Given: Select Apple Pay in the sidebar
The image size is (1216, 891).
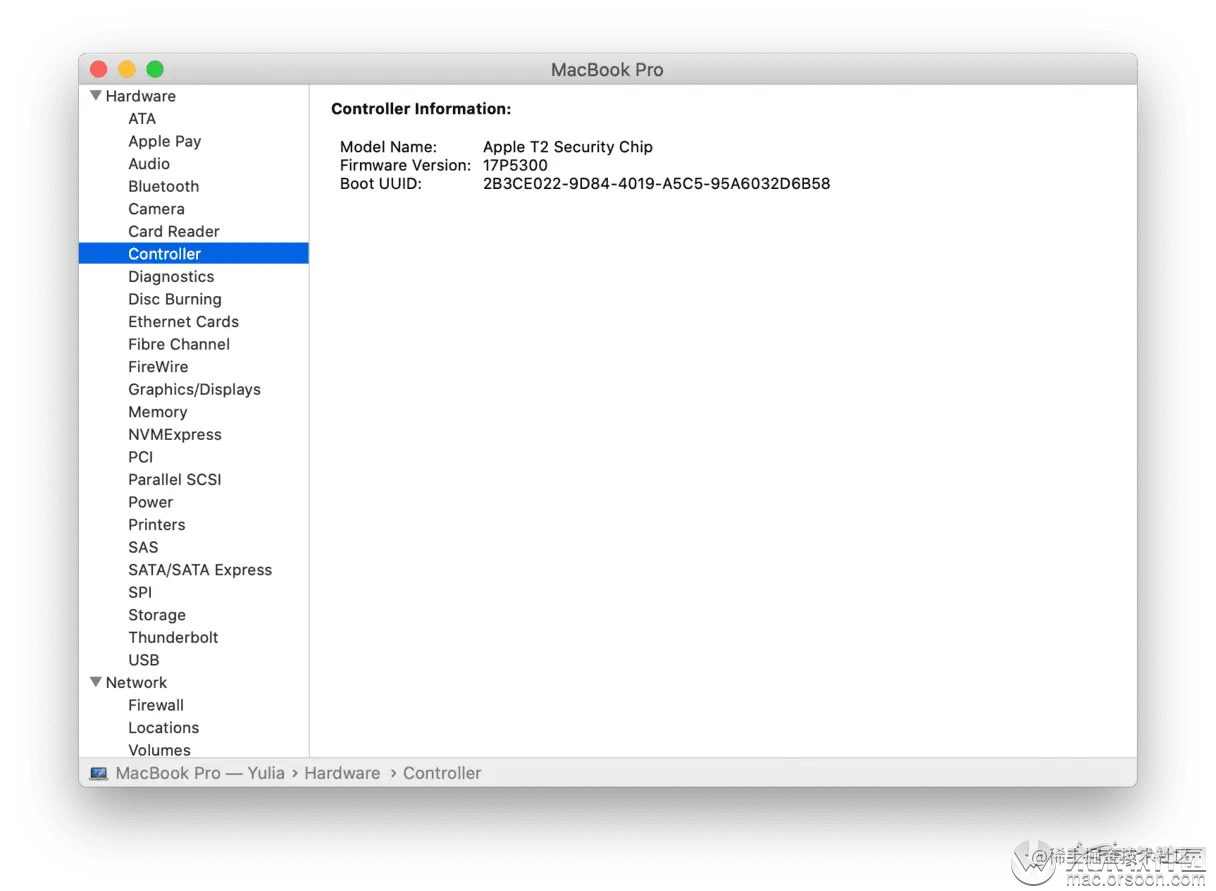Looking at the screenshot, I should pos(164,141).
